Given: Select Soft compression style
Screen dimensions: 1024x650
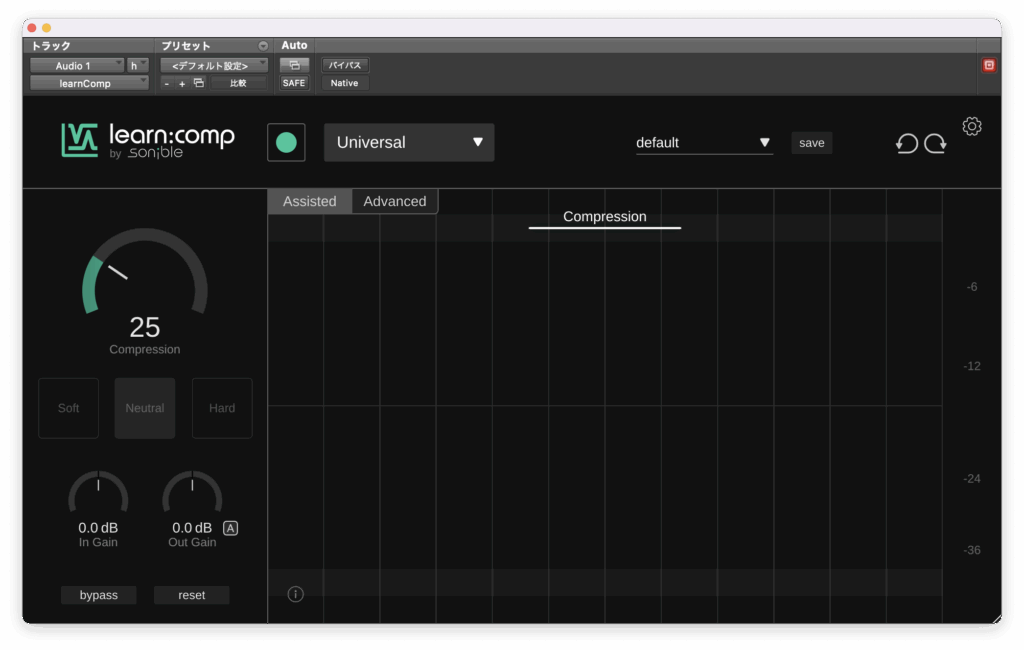Looking at the screenshot, I should [x=69, y=408].
